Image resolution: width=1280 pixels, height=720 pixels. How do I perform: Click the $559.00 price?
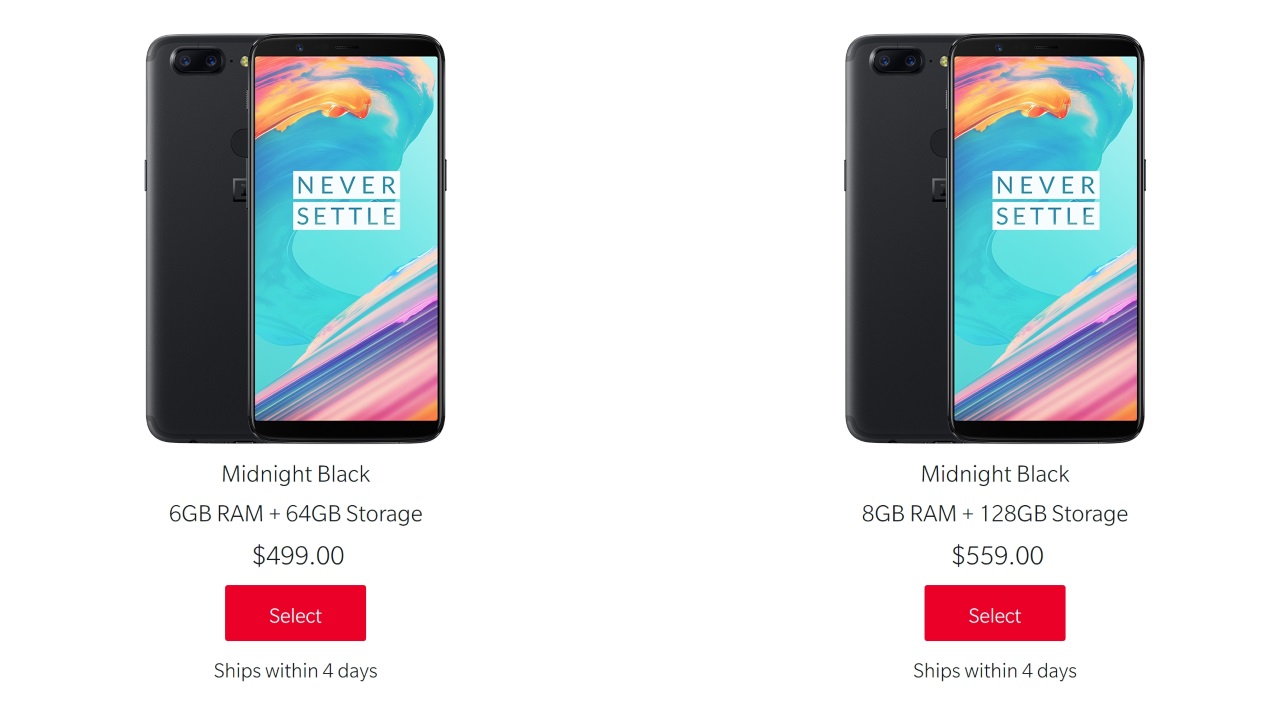[x=997, y=556]
